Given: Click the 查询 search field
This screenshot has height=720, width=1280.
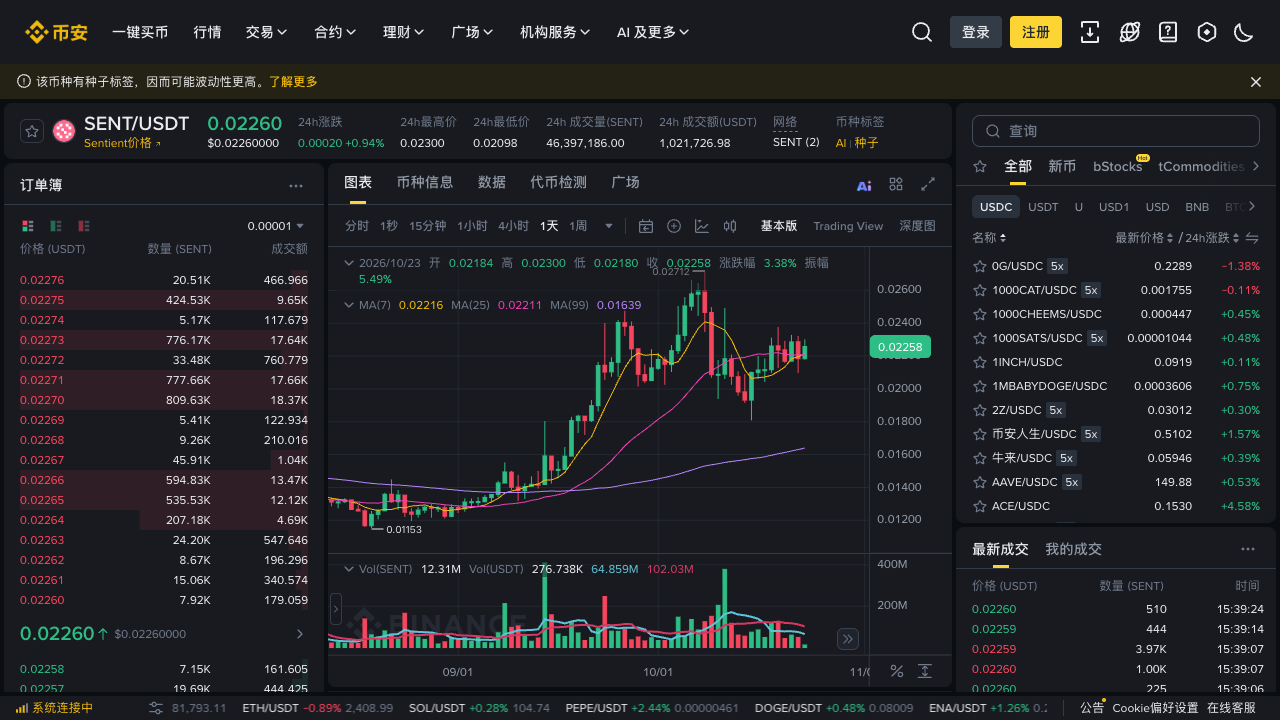Looking at the screenshot, I should [x=1116, y=131].
